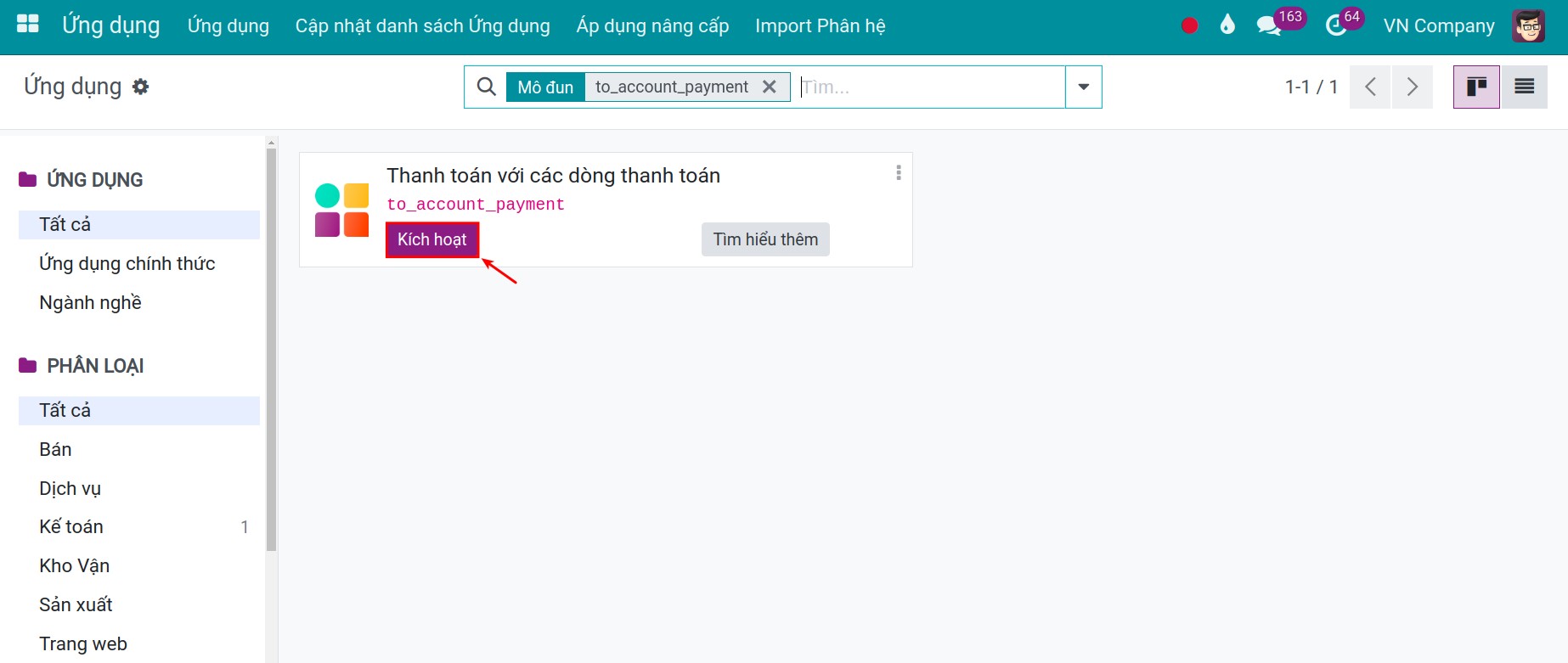
Task: Select Ngành nghề filter
Action: point(139,302)
